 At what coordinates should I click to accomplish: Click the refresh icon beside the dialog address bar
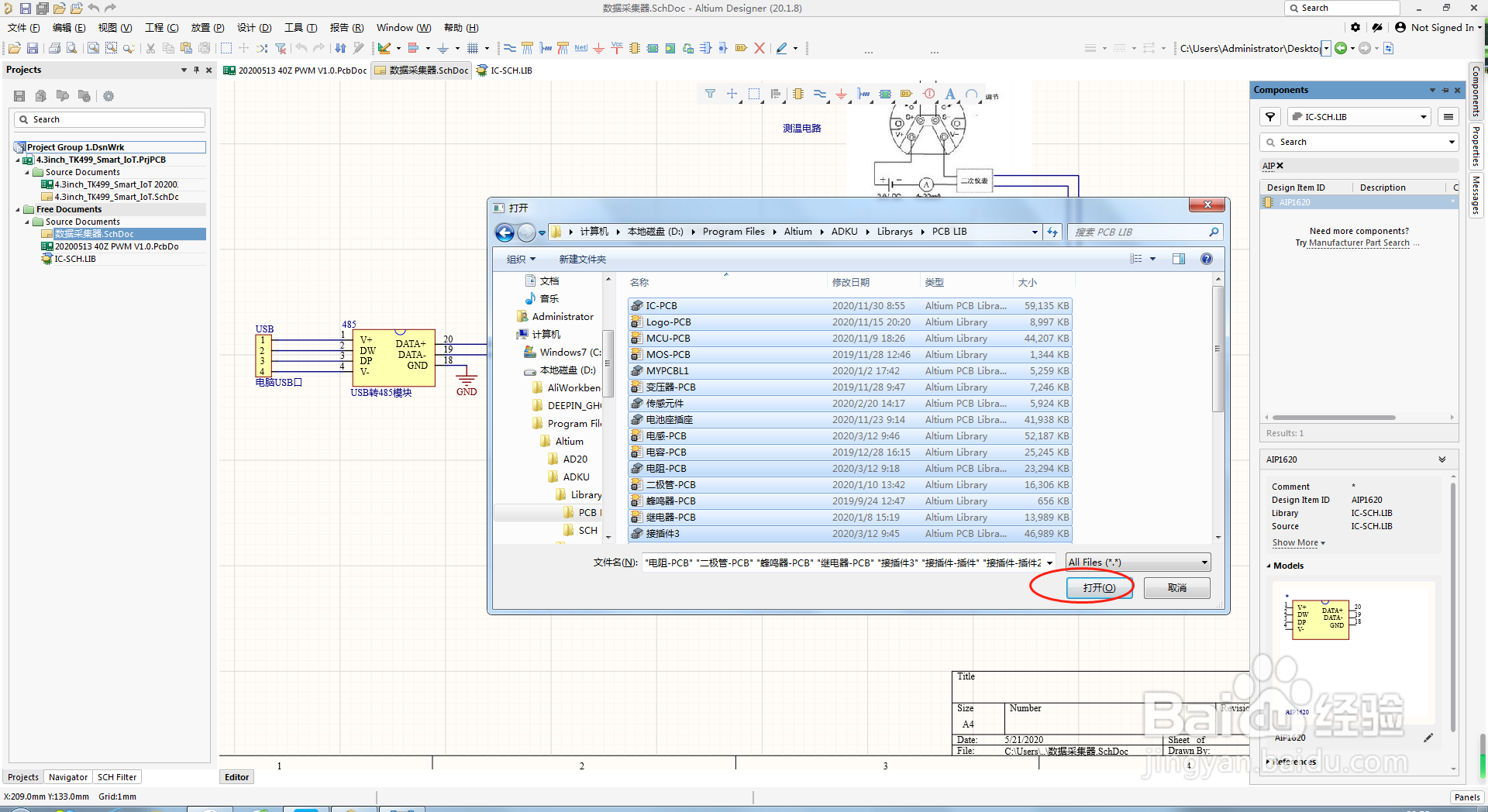1052,232
